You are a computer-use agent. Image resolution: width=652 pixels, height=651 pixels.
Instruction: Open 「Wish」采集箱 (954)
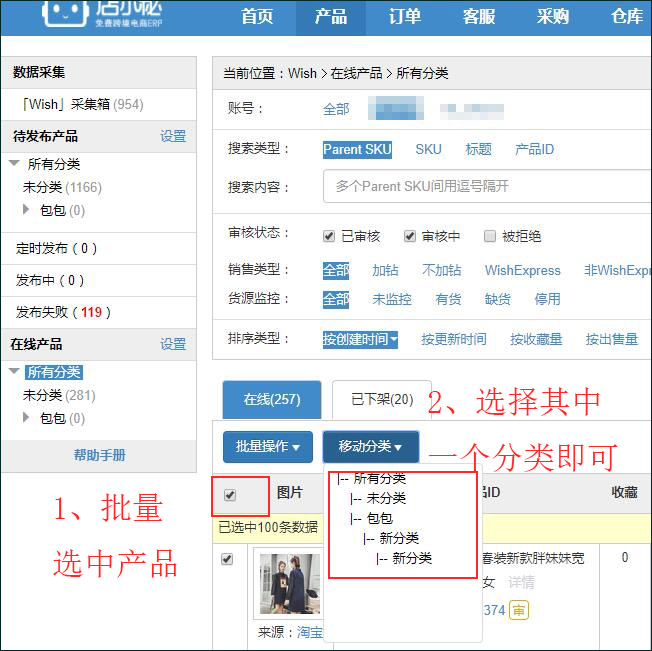pyautogui.click(x=83, y=104)
